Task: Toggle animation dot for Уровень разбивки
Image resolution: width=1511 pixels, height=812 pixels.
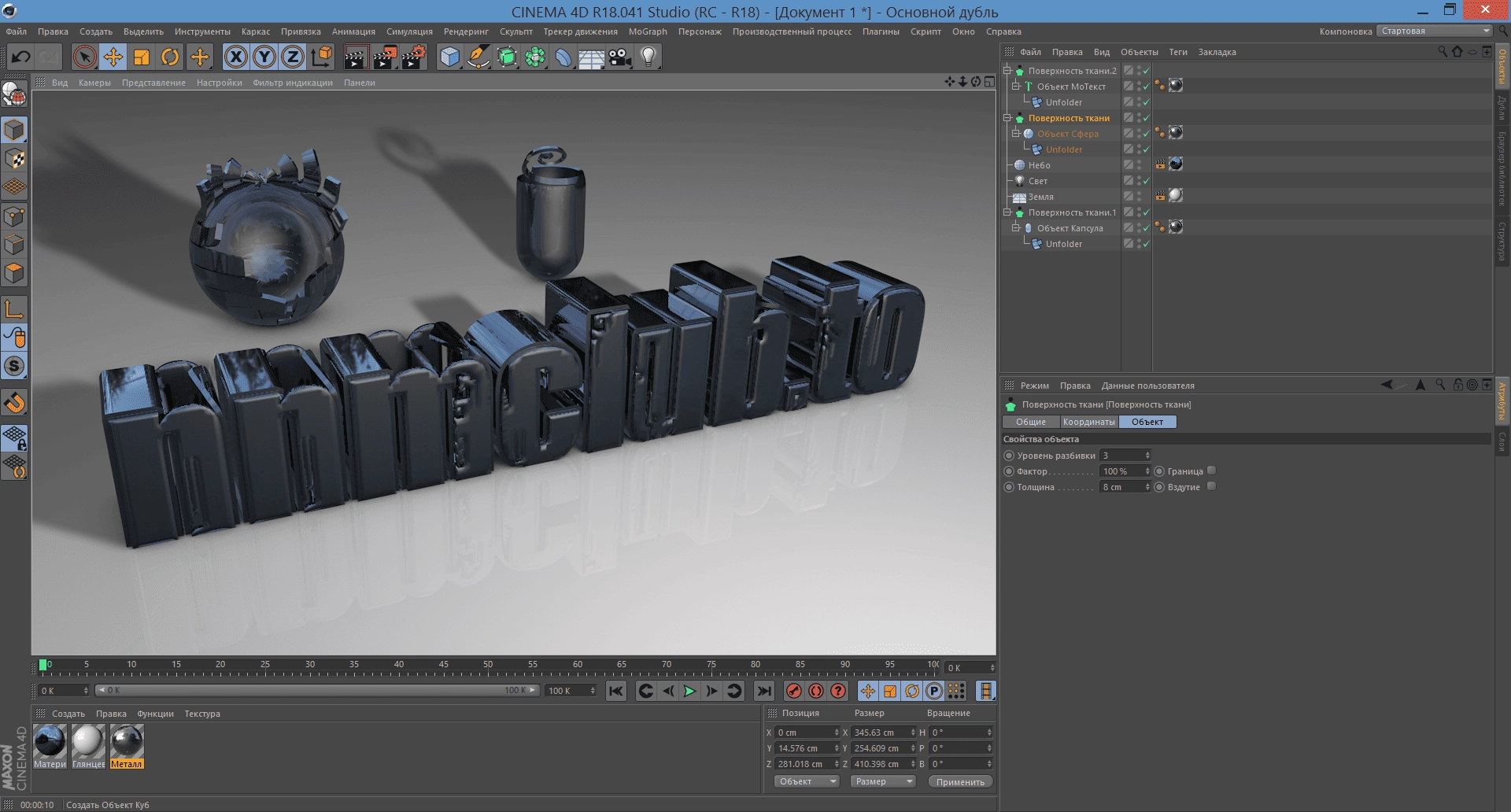Action: pos(1009,456)
